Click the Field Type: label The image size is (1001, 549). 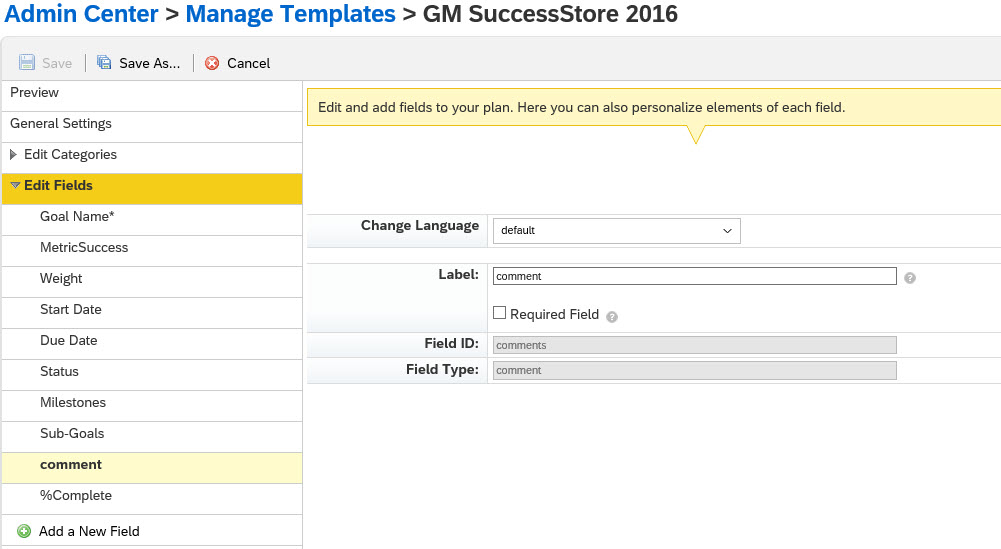[x=442, y=370]
